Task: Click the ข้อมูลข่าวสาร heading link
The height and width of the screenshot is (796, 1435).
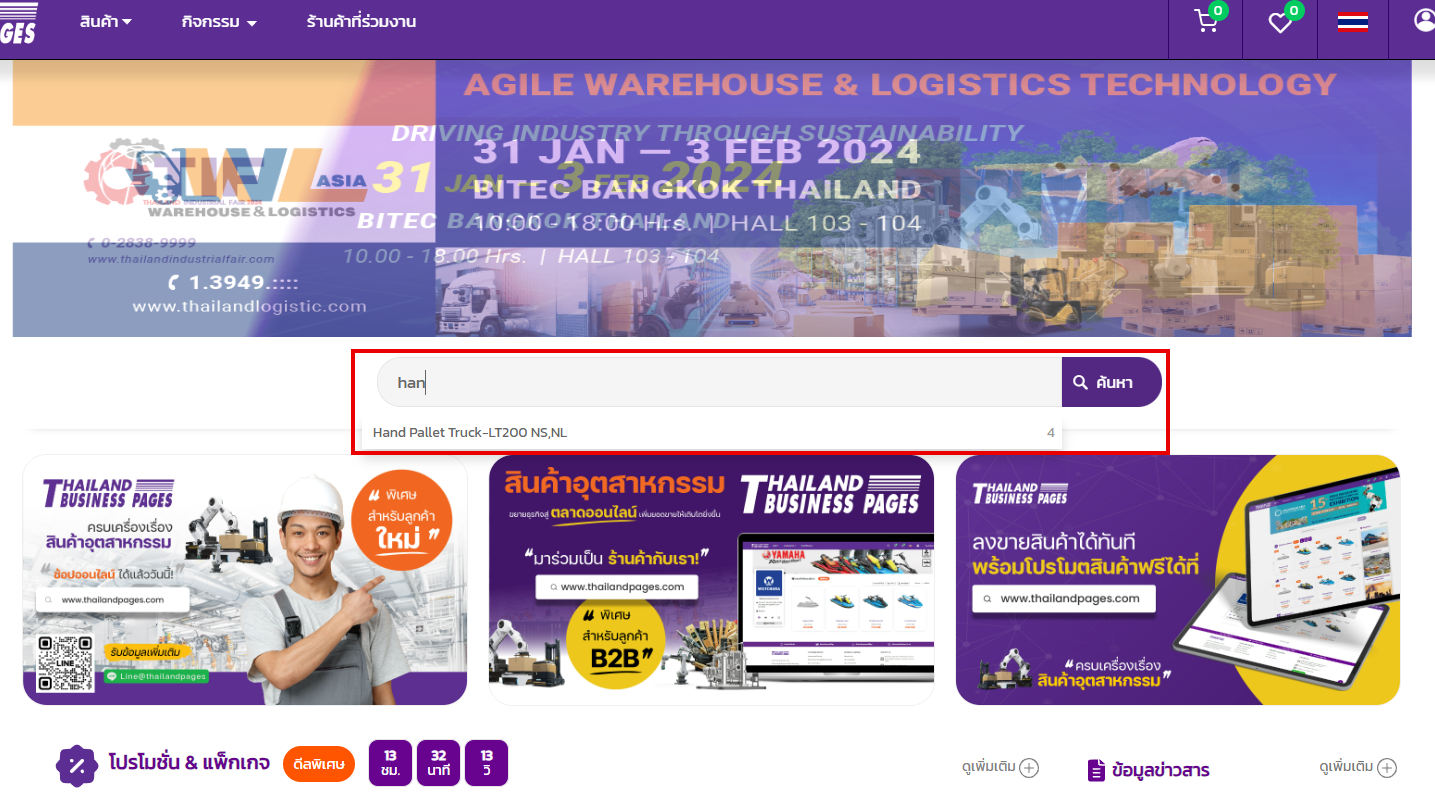Action: point(1161,770)
